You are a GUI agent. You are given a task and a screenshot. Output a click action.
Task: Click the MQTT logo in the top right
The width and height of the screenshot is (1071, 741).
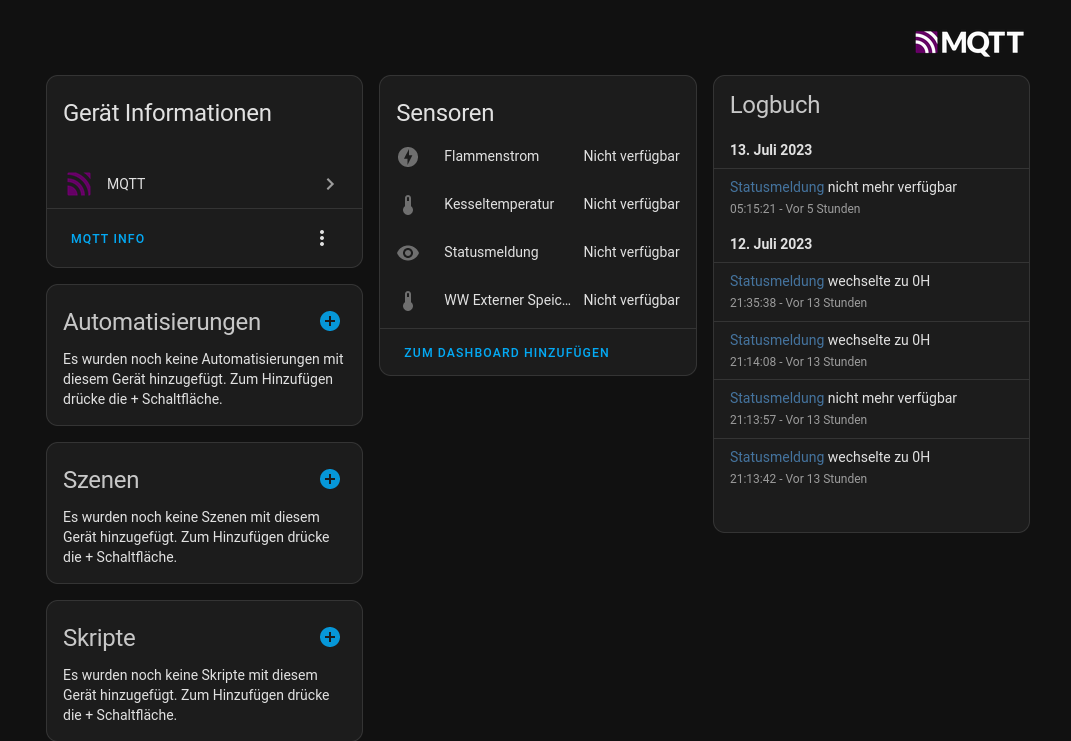pyautogui.click(x=968, y=42)
